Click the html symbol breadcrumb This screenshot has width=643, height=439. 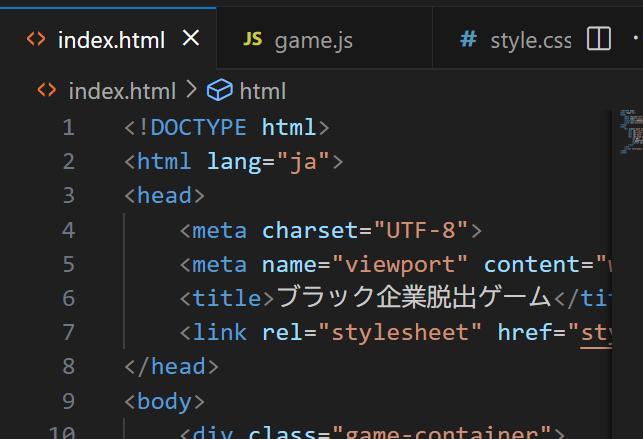tap(263, 91)
